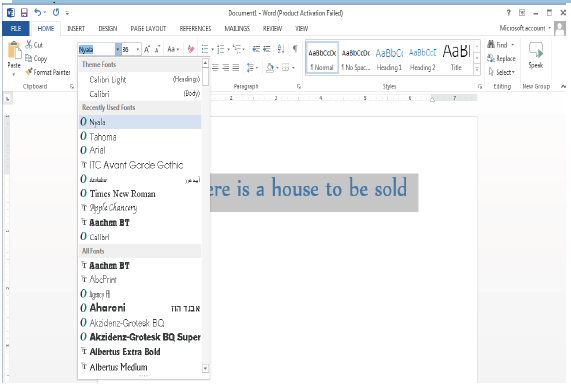The image size is (571, 389).
Task: Click the Sort A-Z icon
Action: 281,49
